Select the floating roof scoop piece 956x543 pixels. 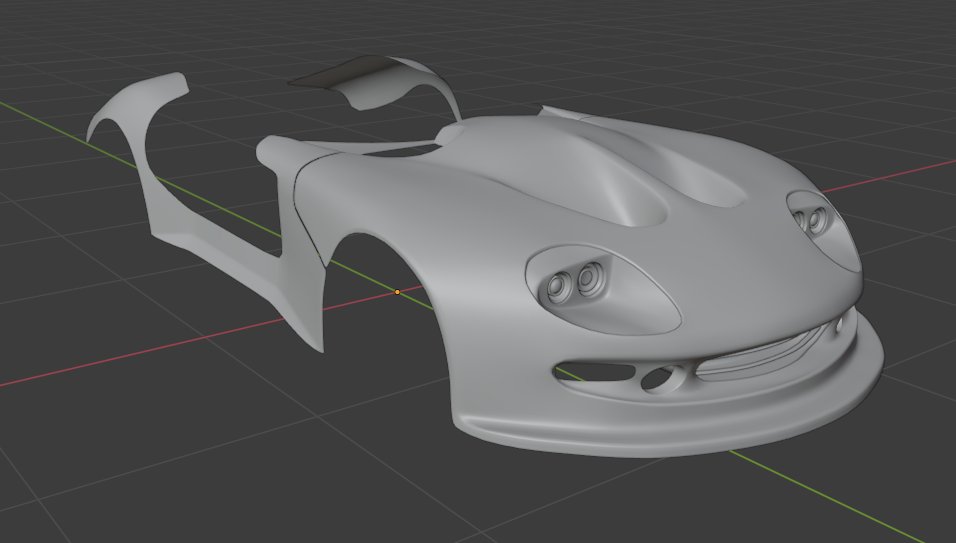(375, 83)
